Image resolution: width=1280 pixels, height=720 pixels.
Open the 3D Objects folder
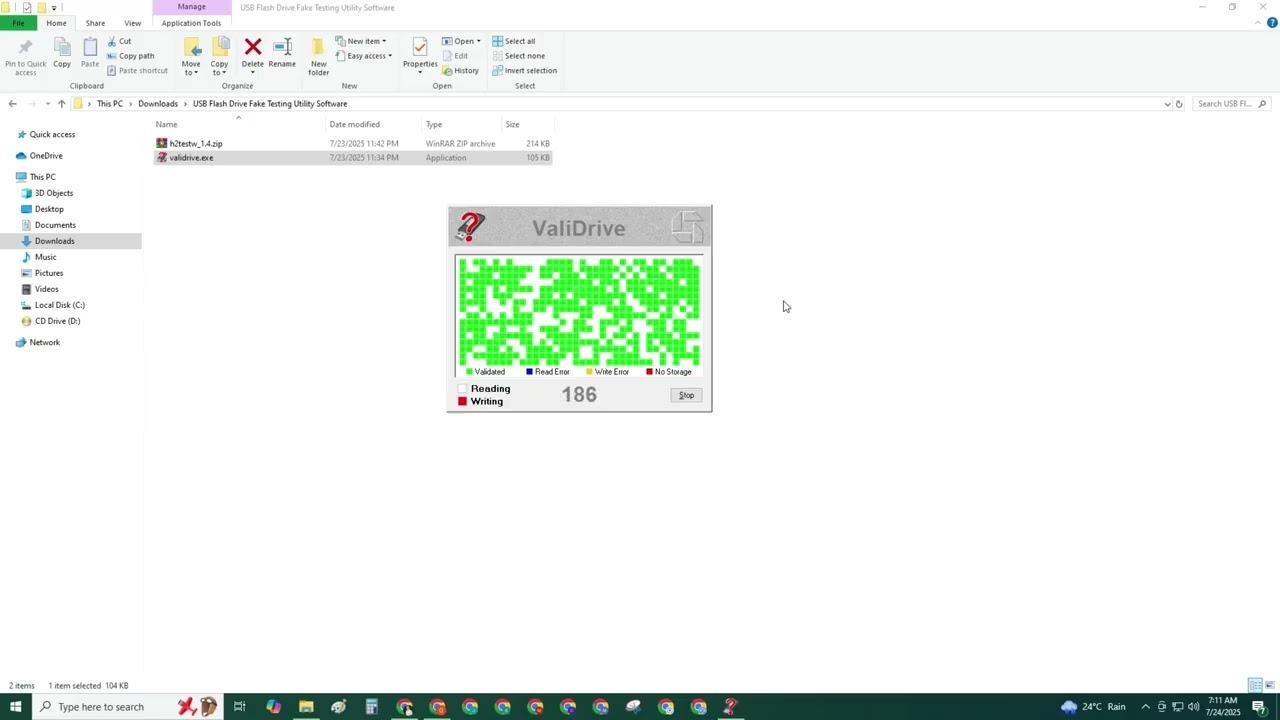pyautogui.click(x=54, y=193)
